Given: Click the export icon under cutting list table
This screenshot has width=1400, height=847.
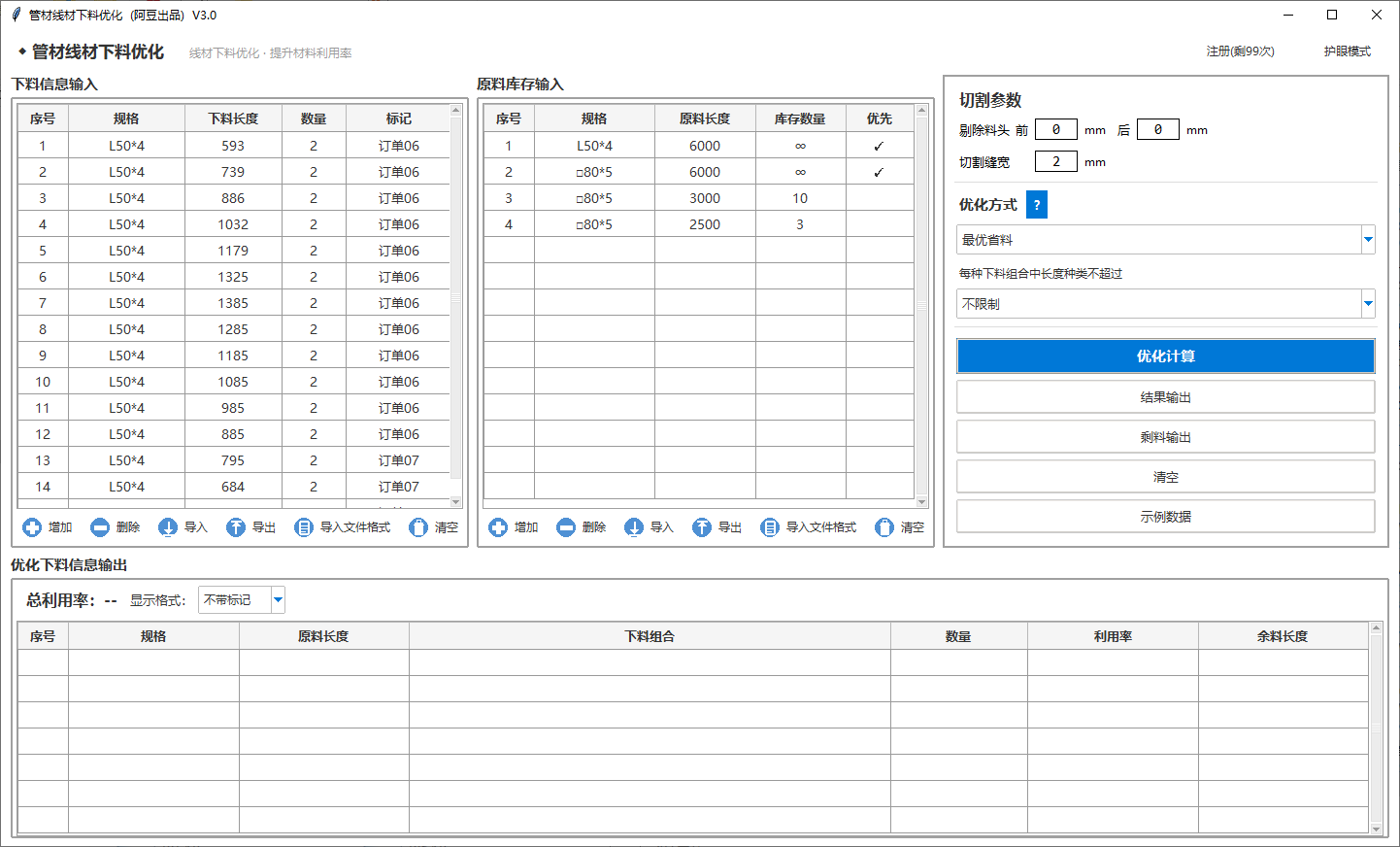Looking at the screenshot, I should [x=236, y=527].
